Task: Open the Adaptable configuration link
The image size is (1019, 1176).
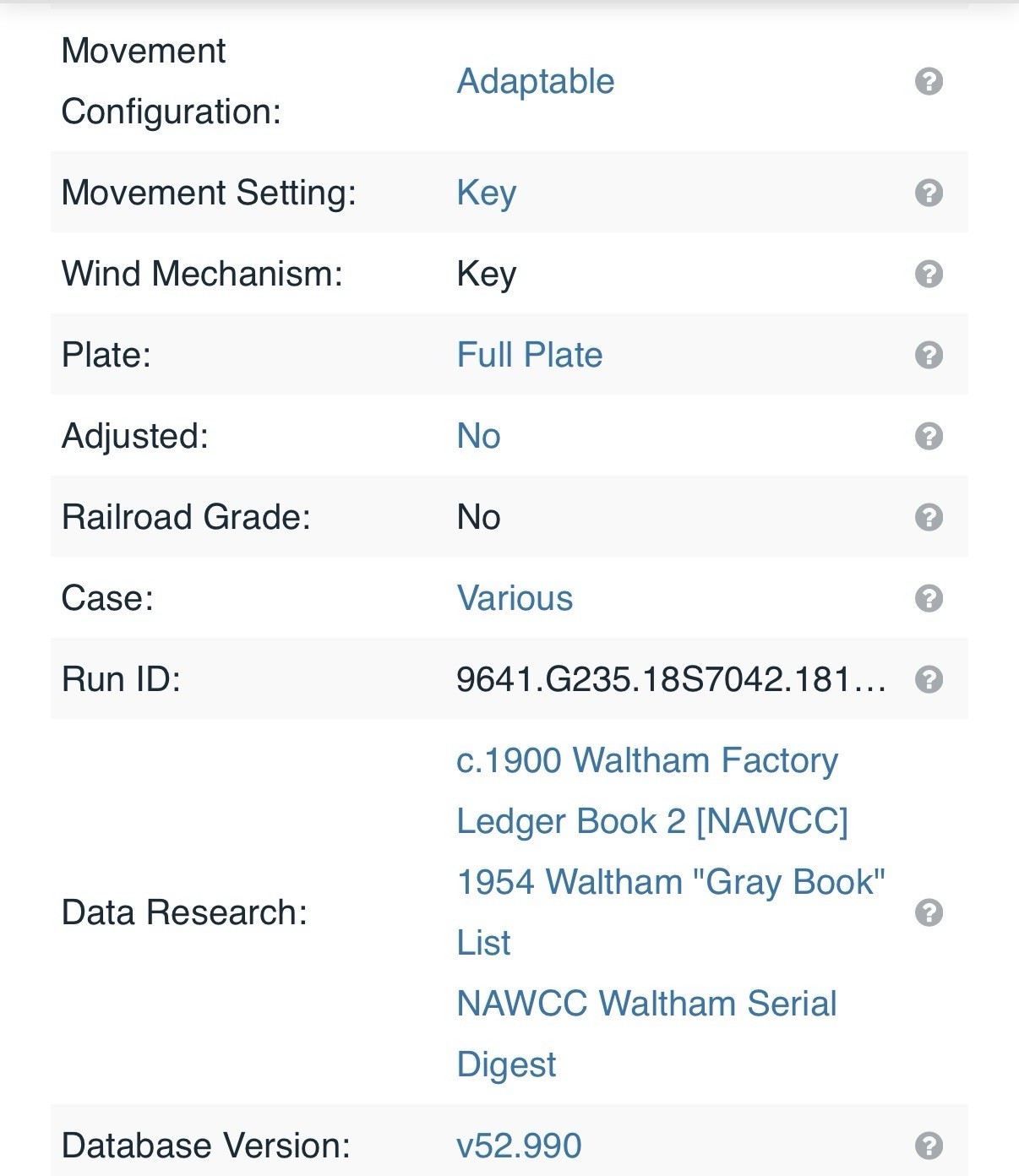Action: (536, 81)
